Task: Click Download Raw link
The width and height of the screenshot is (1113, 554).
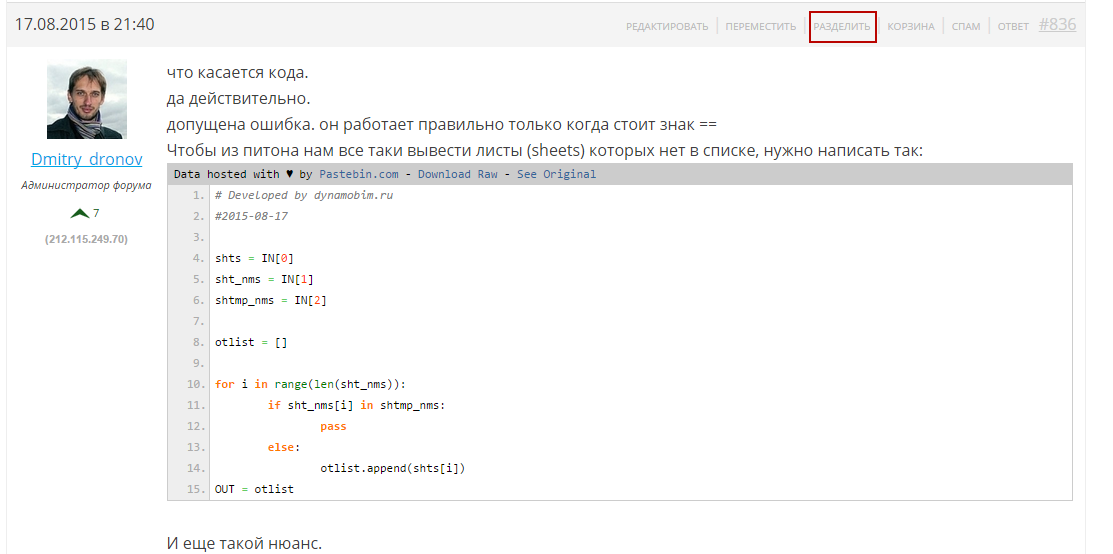Action: pyautogui.click(x=457, y=174)
